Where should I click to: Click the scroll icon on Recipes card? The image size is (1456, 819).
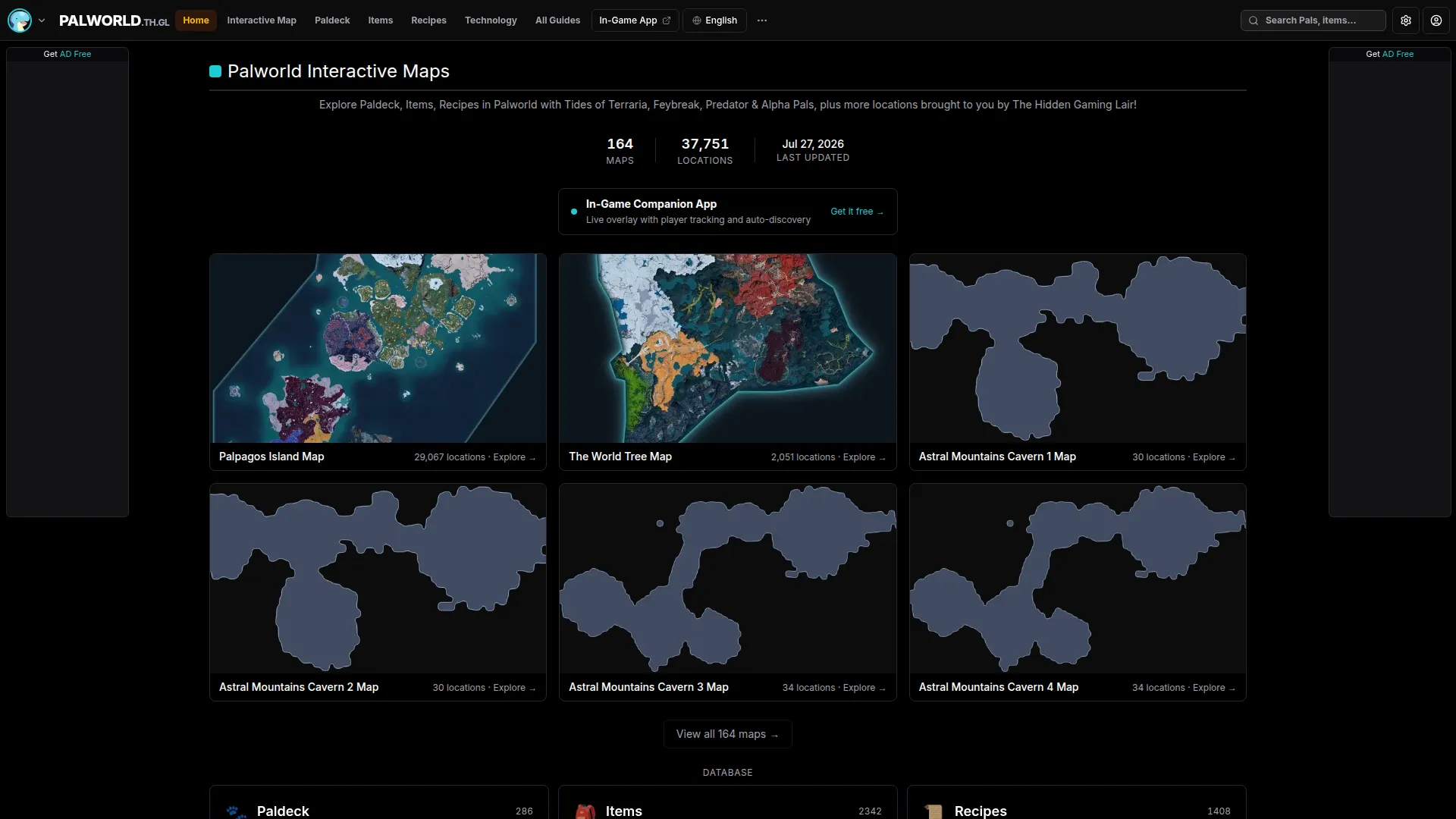click(x=934, y=811)
